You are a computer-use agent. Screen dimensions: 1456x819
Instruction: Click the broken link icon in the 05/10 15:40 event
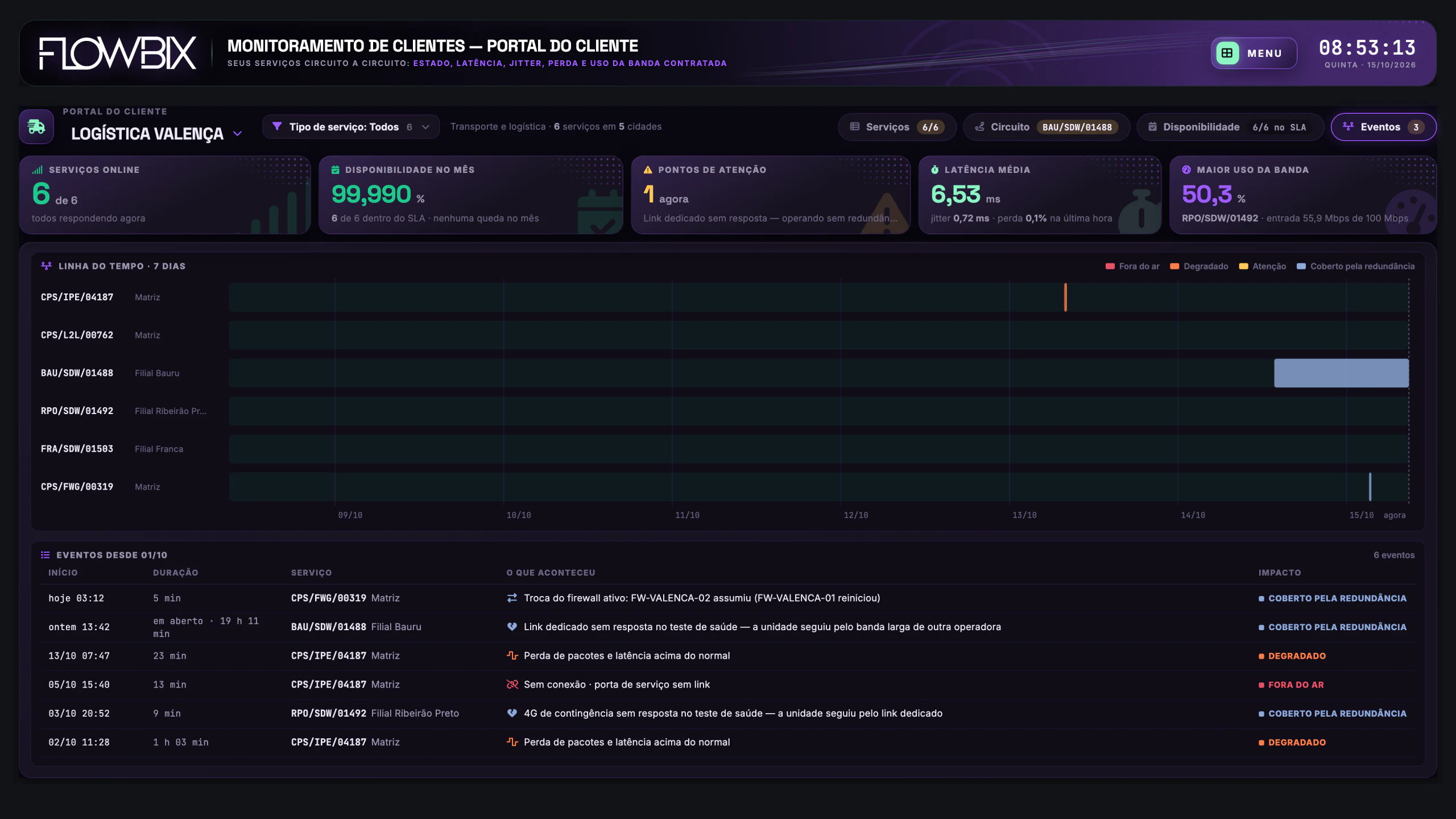tap(512, 684)
